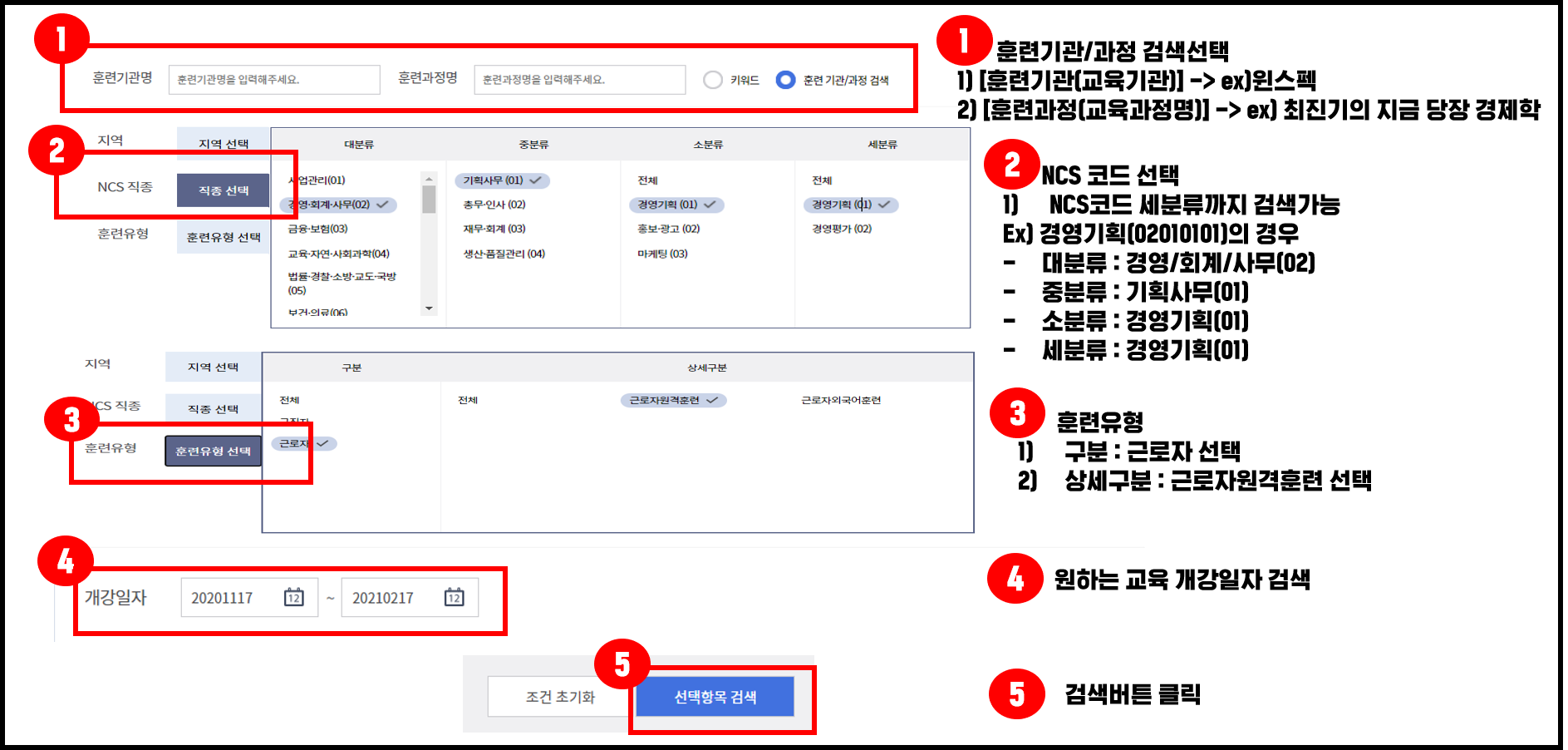1568x750 pixels.
Task: Toggle the checked 근로자원격훈련 option
Action: pos(673,400)
